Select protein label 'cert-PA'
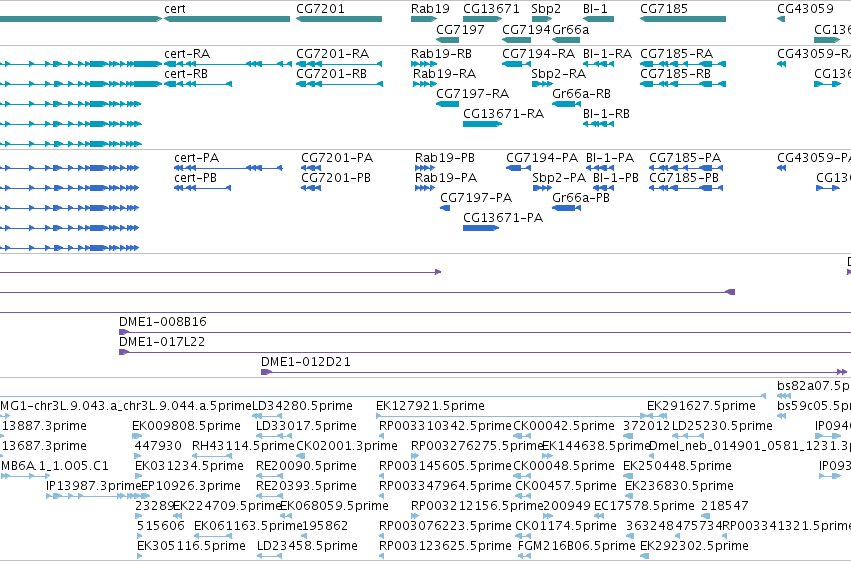Viewport: 851px width, 561px height. [196, 158]
